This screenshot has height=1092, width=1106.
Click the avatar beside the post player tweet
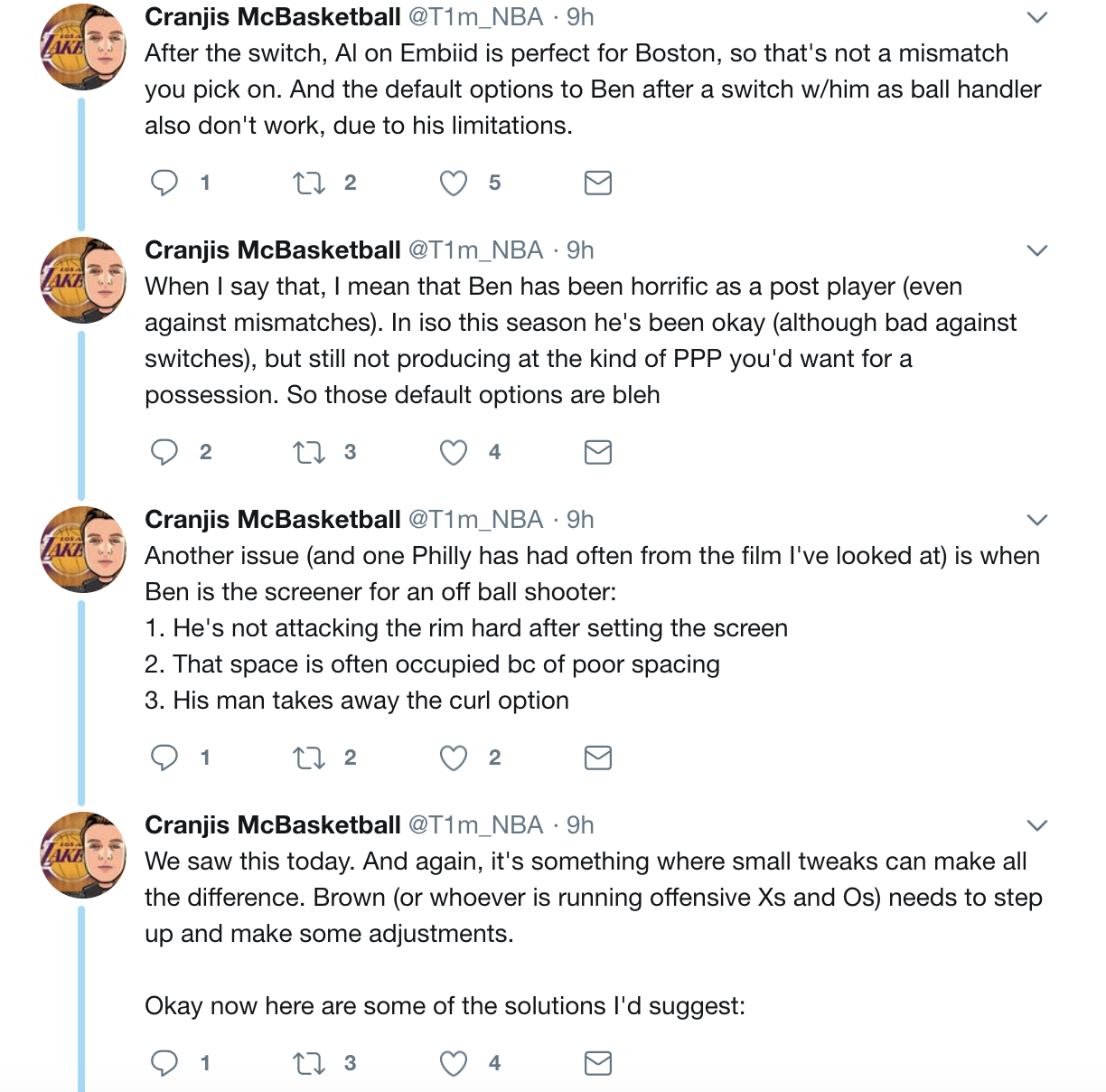click(x=83, y=280)
